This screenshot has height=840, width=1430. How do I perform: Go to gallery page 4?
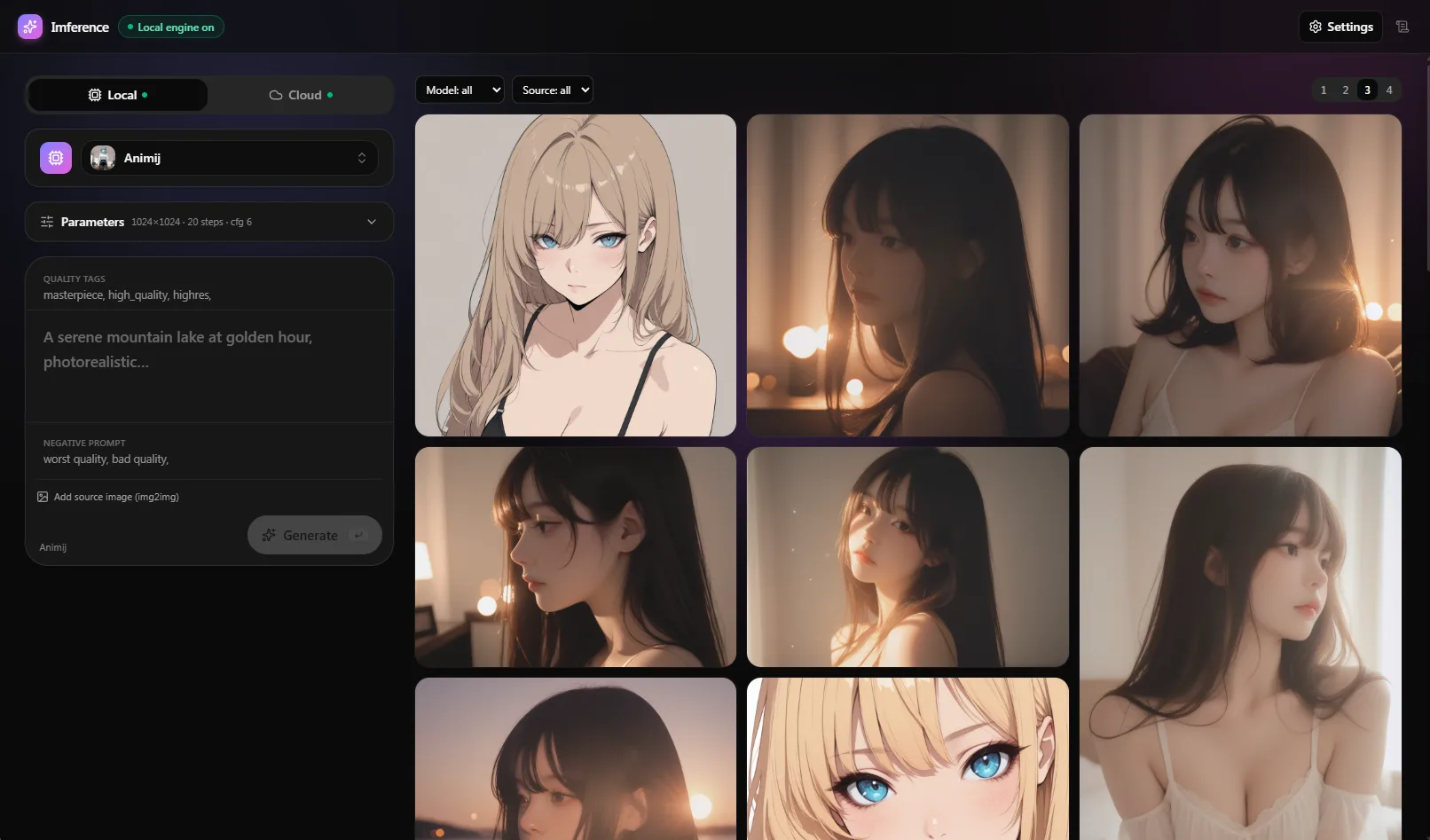click(x=1389, y=90)
